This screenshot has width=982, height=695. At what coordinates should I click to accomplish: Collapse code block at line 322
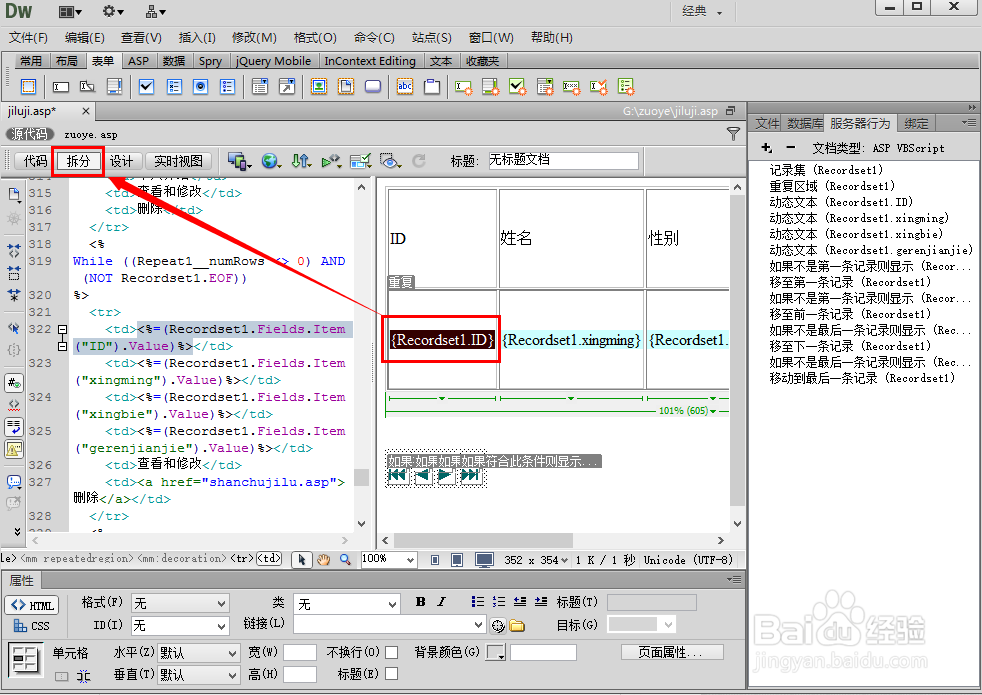62,329
